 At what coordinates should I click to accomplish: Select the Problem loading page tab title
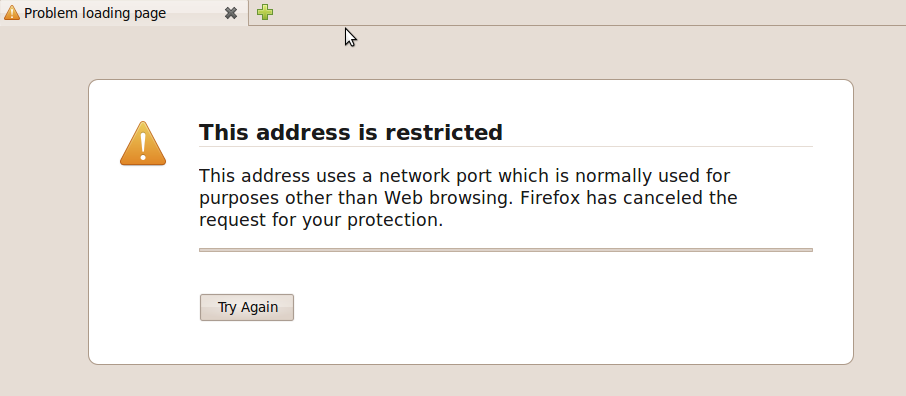click(95, 13)
